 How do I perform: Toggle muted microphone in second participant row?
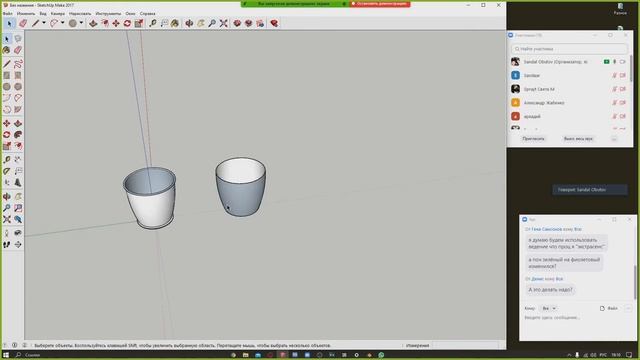[614, 76]
